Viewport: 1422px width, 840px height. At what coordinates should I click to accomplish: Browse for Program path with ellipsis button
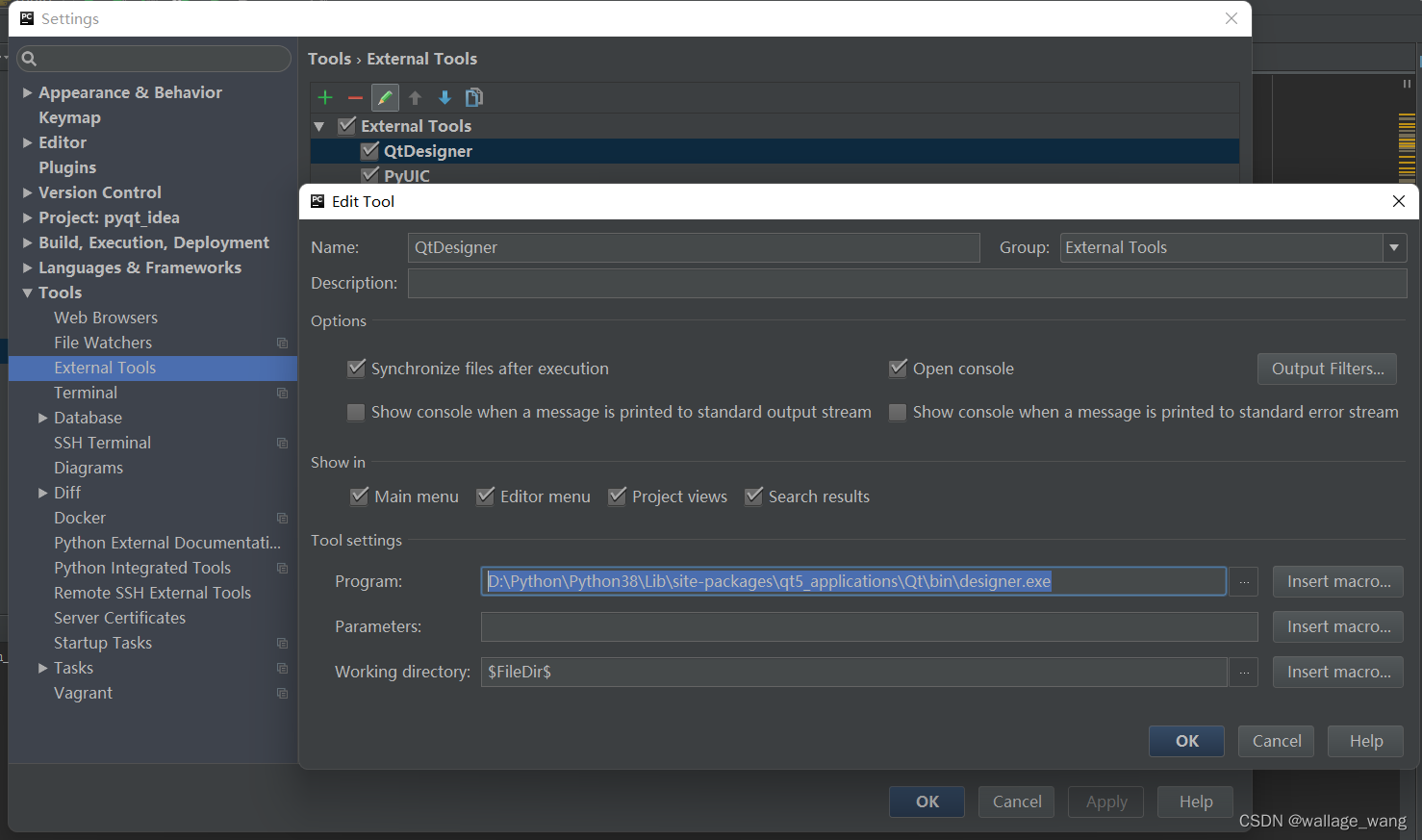1244,581
